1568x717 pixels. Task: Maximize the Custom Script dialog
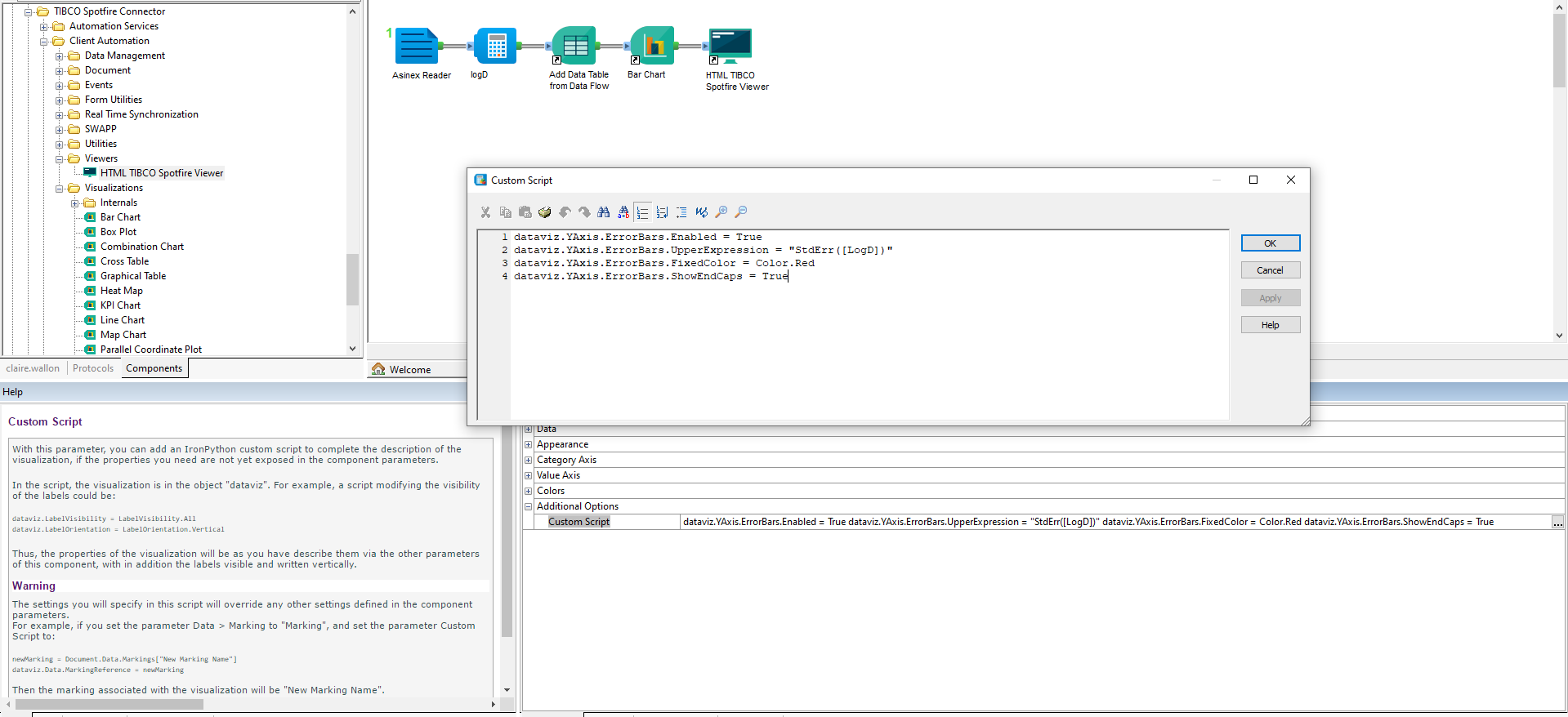[x=1253, y=180]
